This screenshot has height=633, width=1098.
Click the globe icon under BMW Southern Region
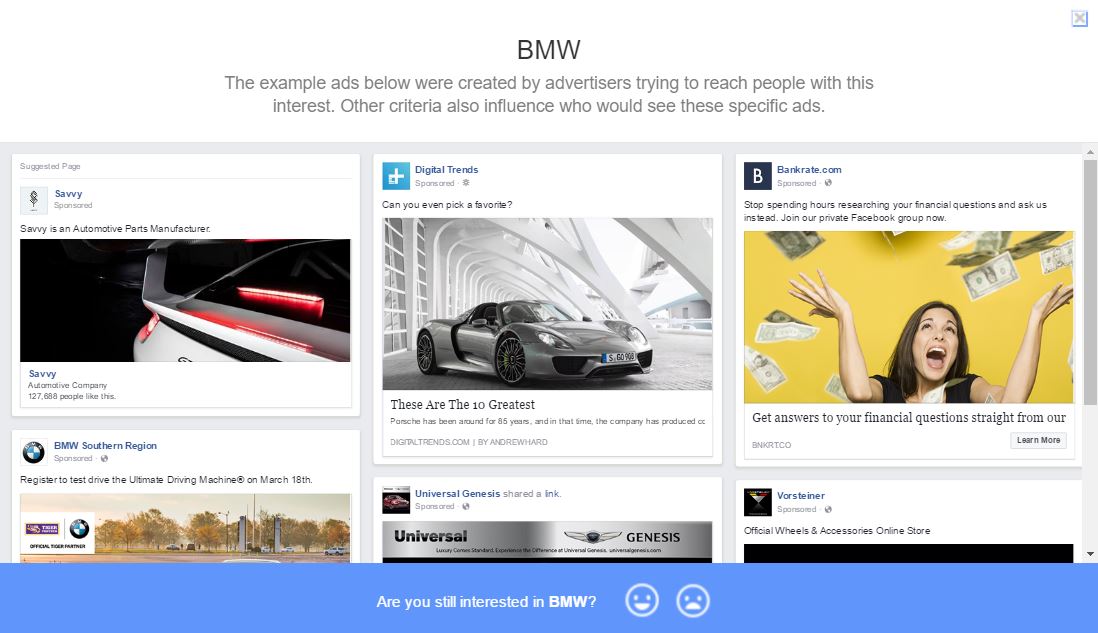pyautogui.click(x=104, y=459)
